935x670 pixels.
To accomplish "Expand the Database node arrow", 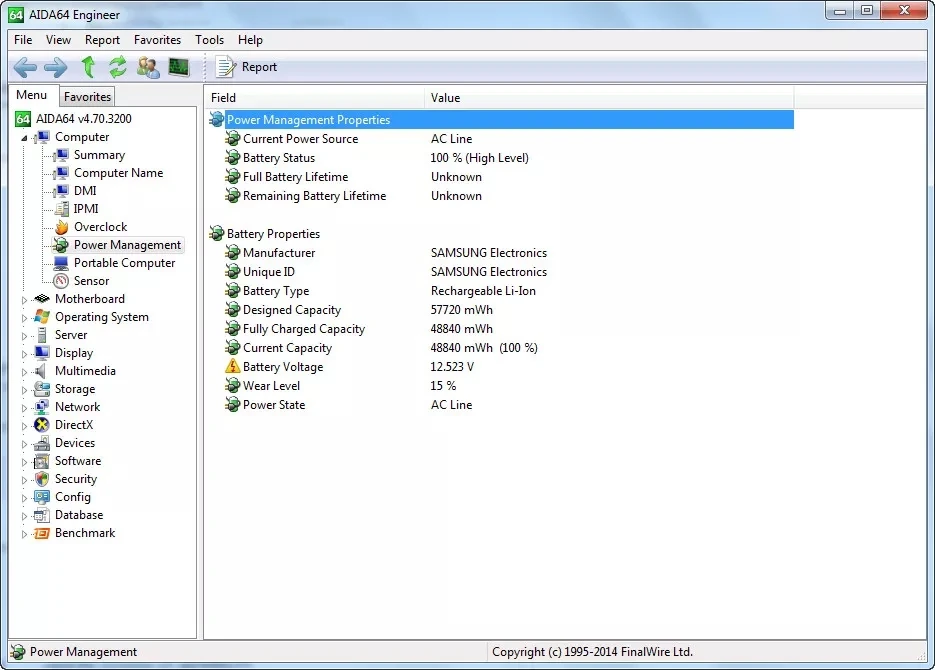I will coord(24,516).
